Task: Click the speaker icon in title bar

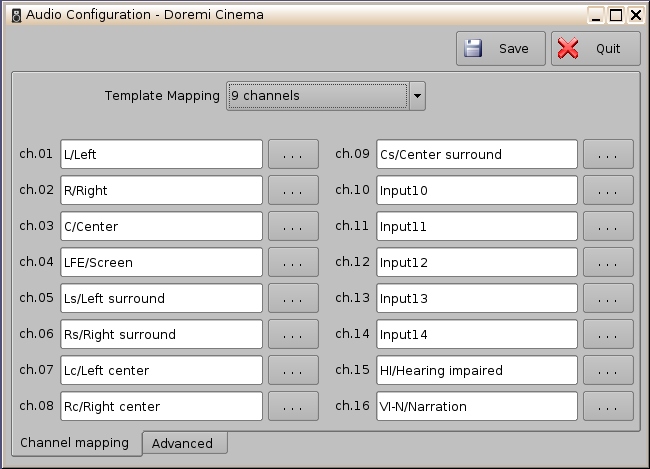Action: 14,14
